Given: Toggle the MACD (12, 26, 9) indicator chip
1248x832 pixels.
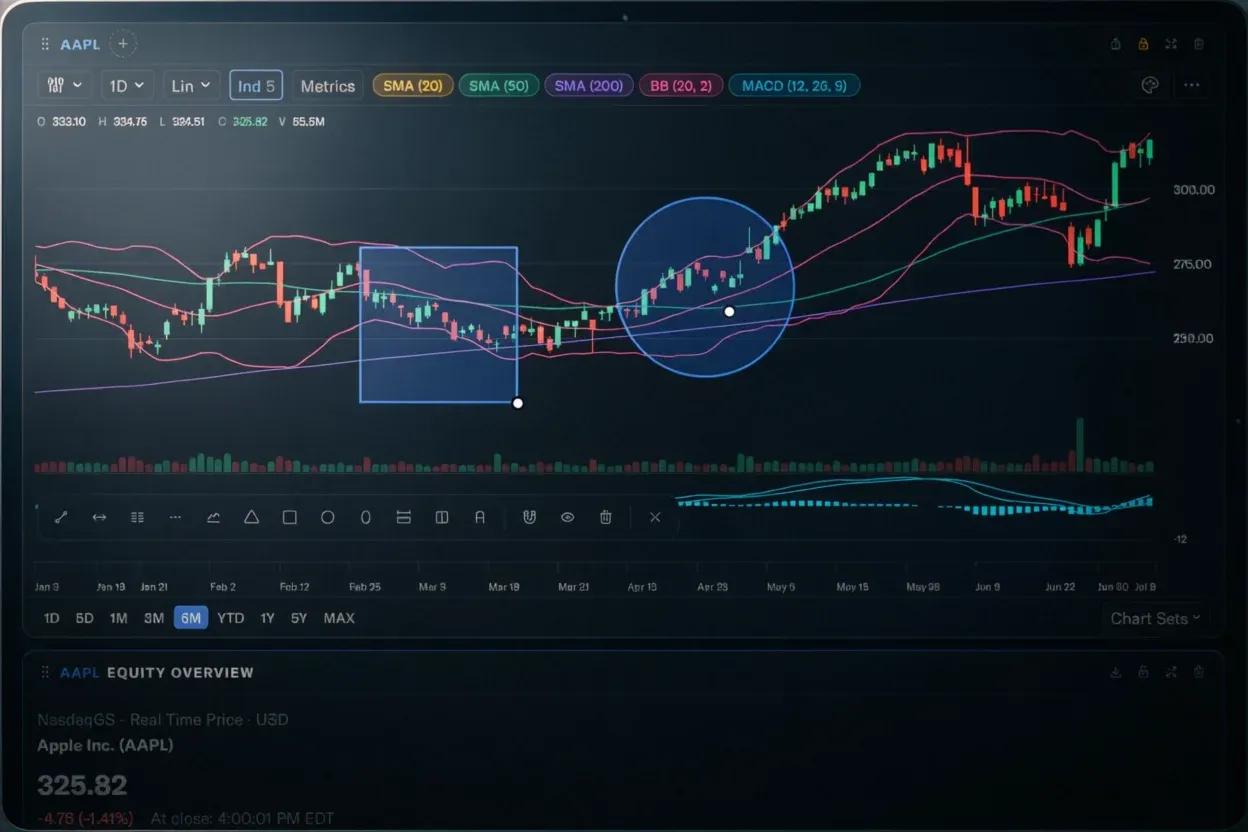Looking at the screenshot, I should (794, 85).
